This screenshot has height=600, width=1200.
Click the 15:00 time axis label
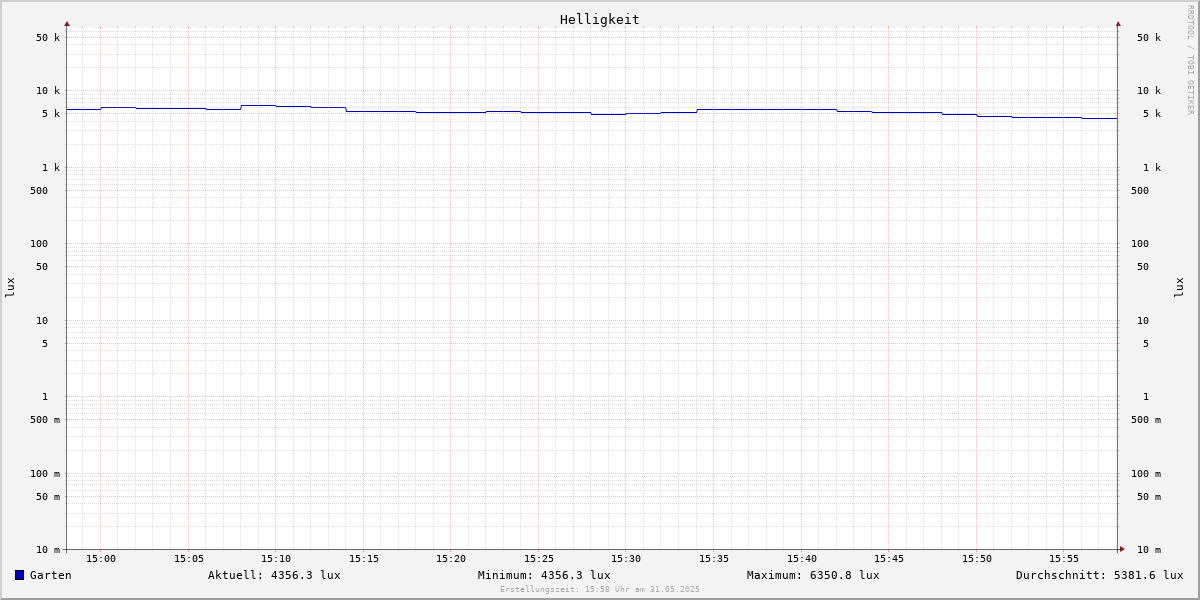(101, 559)
